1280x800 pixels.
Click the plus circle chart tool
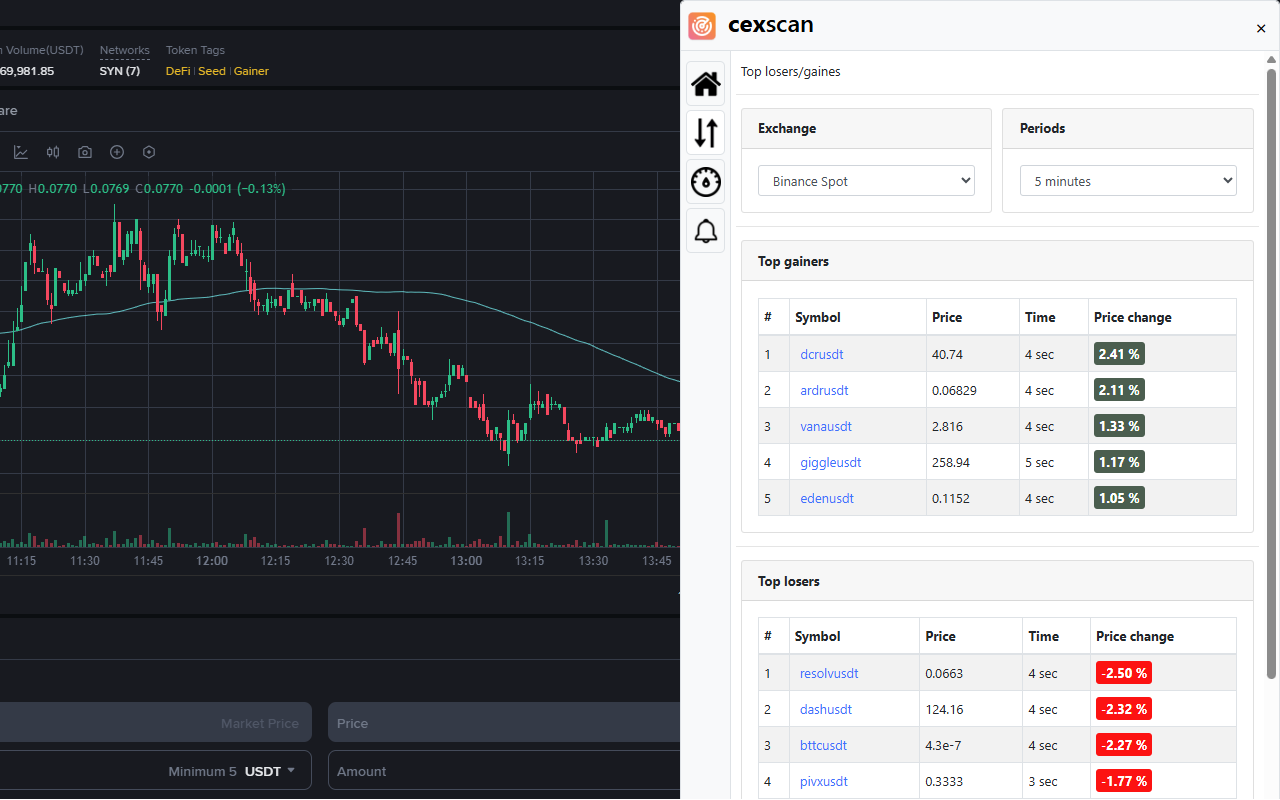point(117,152)
